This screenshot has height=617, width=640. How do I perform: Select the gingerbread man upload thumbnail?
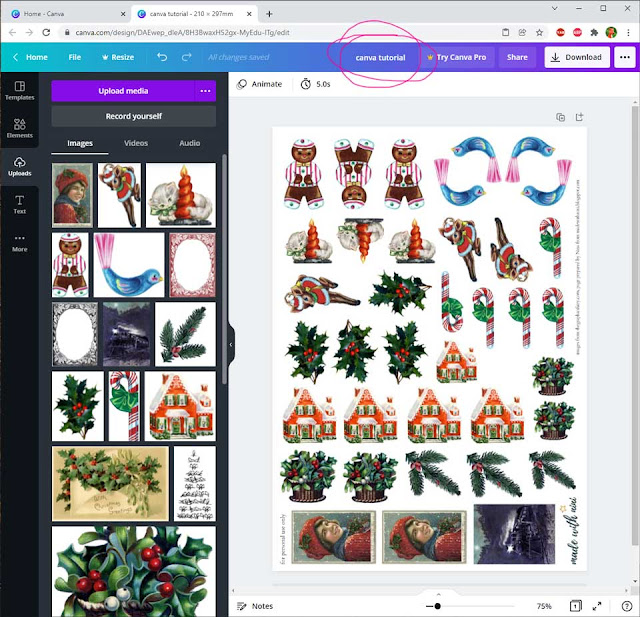(70, 265)
